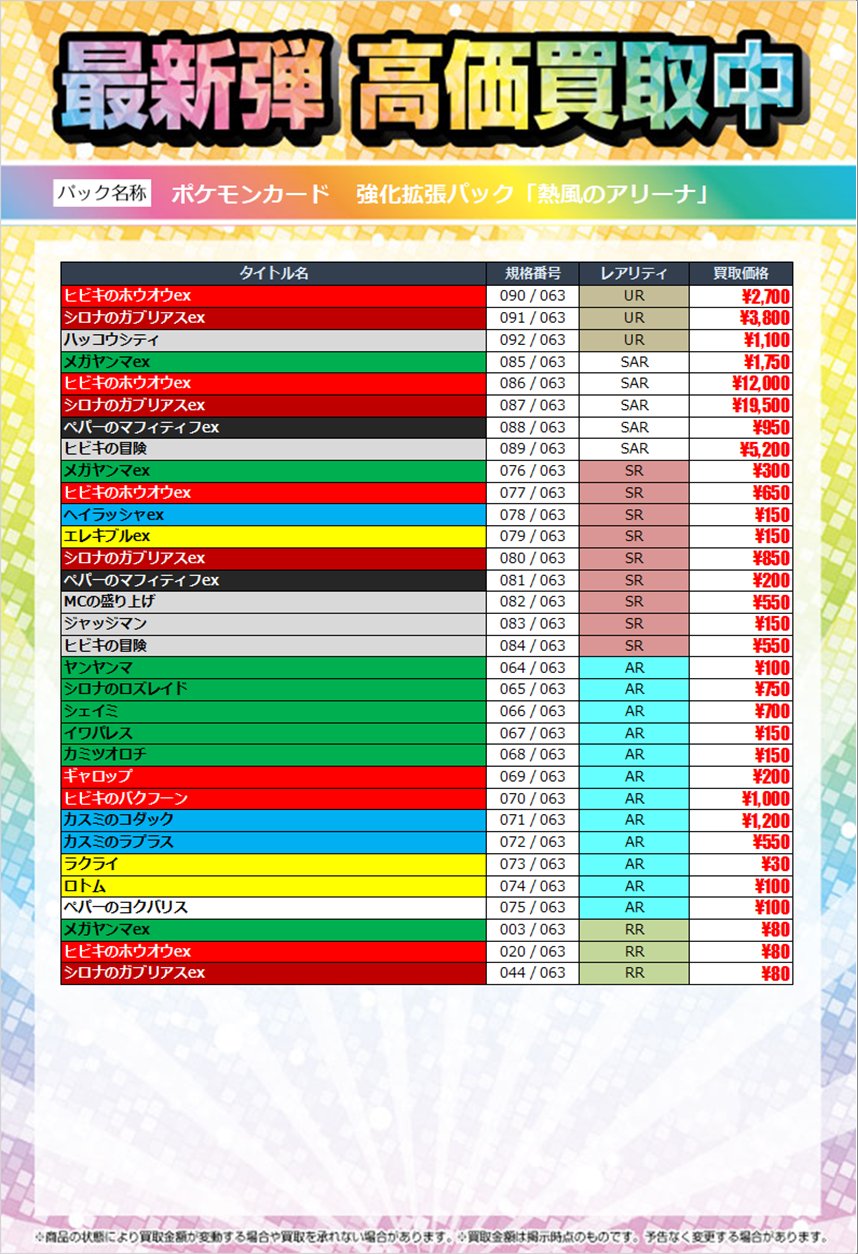
Task: Click the ¥1,750 price
Action: click(x=766, y=362)
